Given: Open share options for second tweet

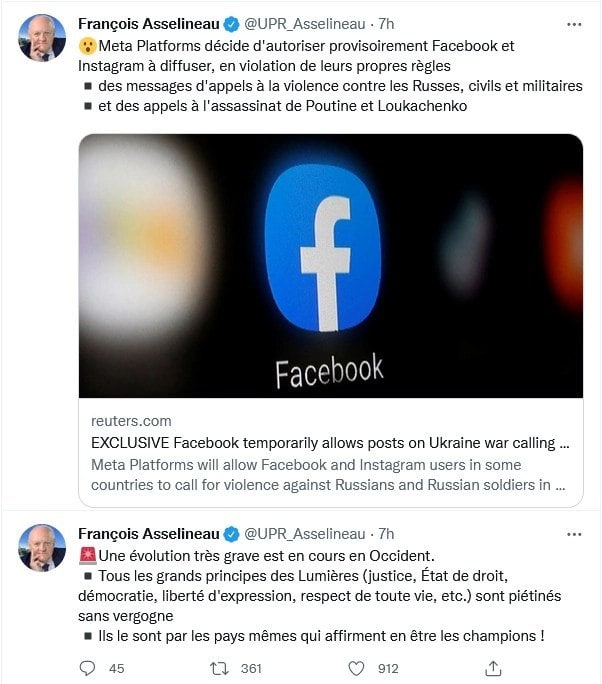Looking at the screenshot, I should 492,667.
